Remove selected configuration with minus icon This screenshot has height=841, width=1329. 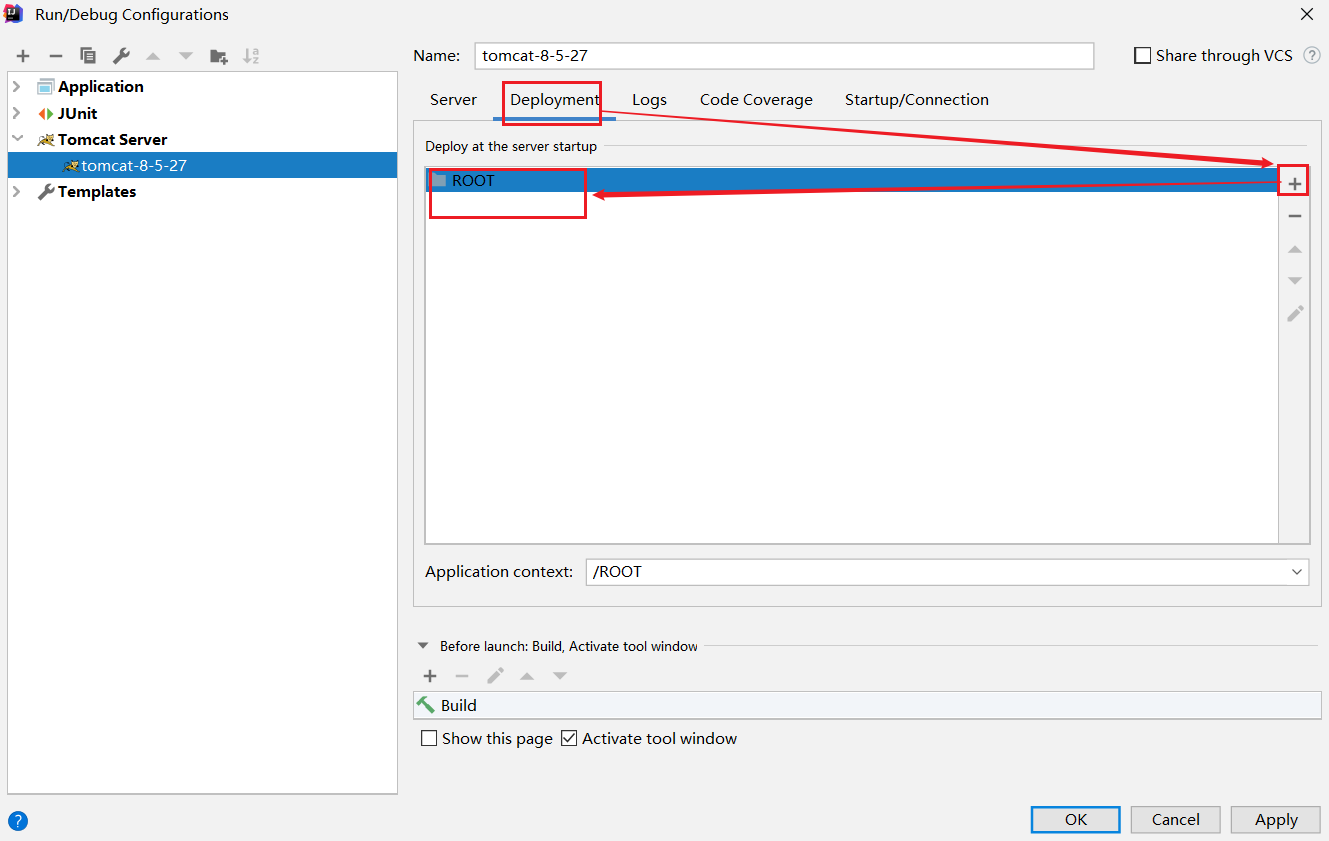[x=56, y=56]
